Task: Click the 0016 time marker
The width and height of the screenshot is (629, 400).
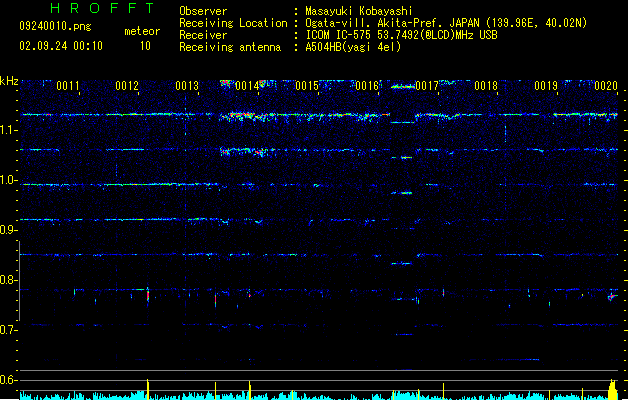Action: (x=367, y=86)
